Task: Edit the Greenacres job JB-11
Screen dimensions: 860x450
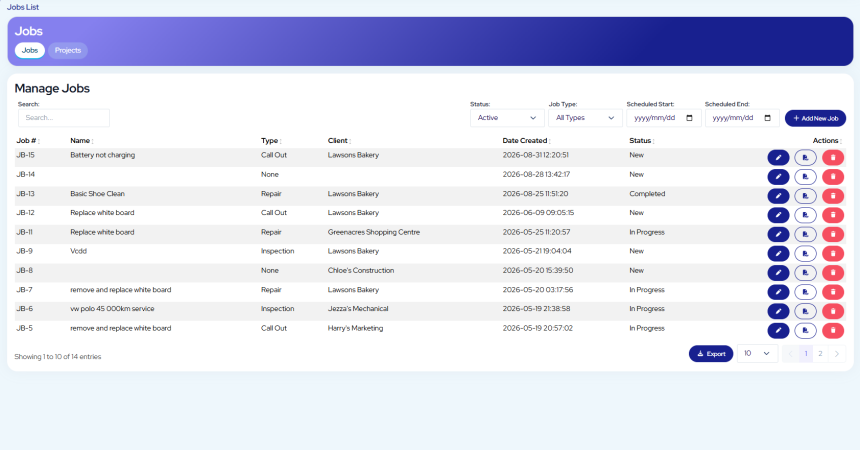Action: [778, 234]
